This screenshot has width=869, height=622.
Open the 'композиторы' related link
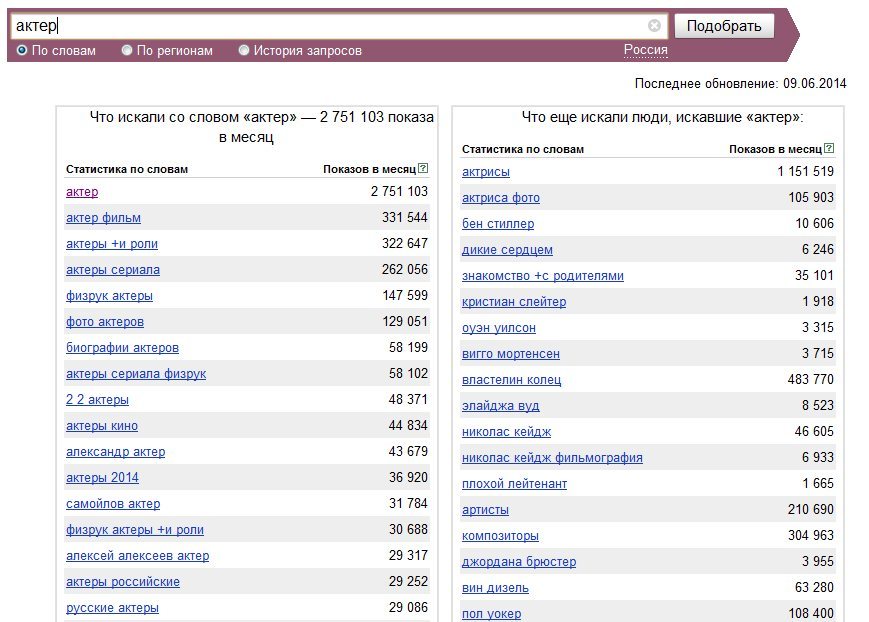pyautogui.click(x=500, y=536)
